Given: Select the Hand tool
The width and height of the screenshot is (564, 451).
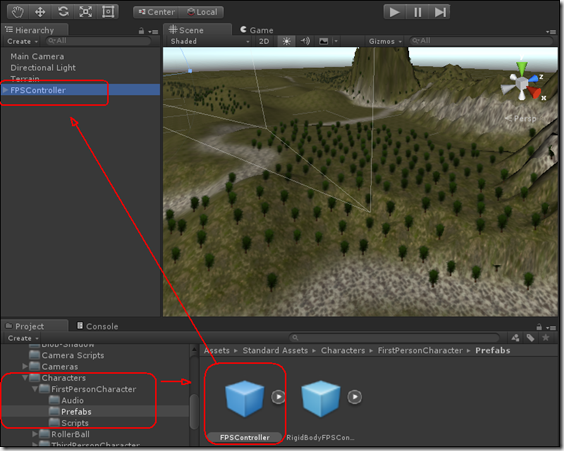Looking at the screenshot, I should [x=17, y=12].
